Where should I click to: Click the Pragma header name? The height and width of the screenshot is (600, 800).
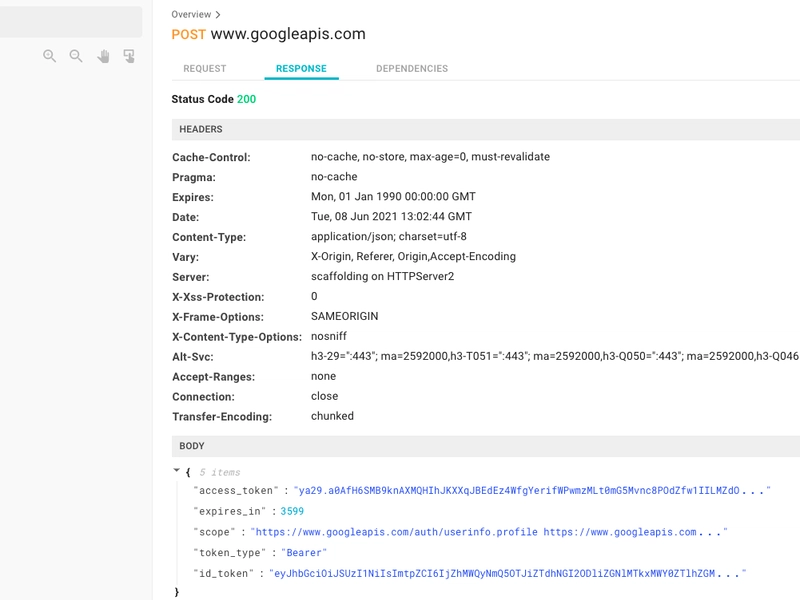pos(194,177)
